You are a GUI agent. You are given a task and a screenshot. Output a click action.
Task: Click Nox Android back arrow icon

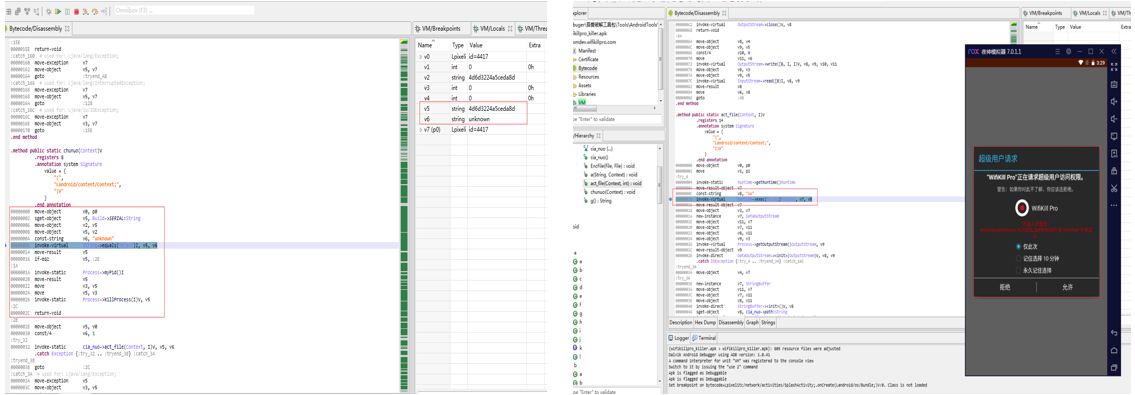point(1114,332)
